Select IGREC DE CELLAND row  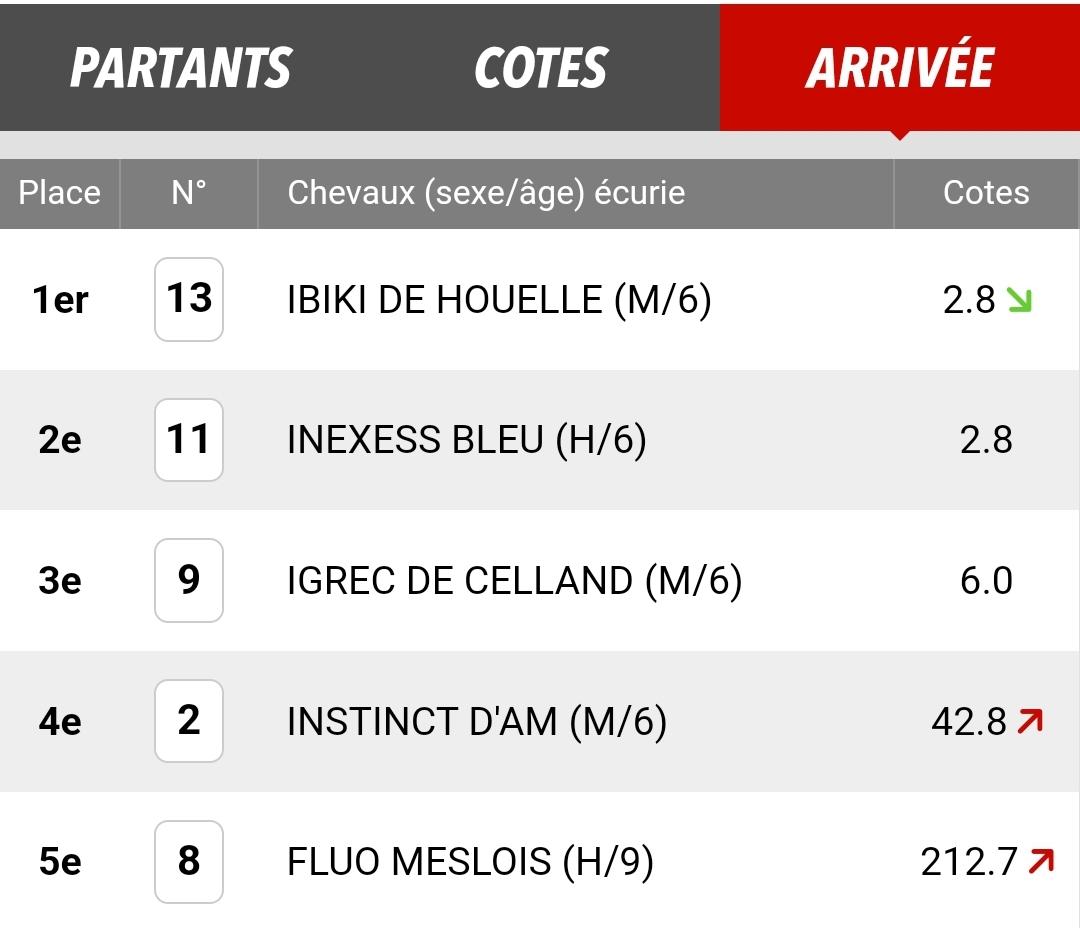click(540, 581)
